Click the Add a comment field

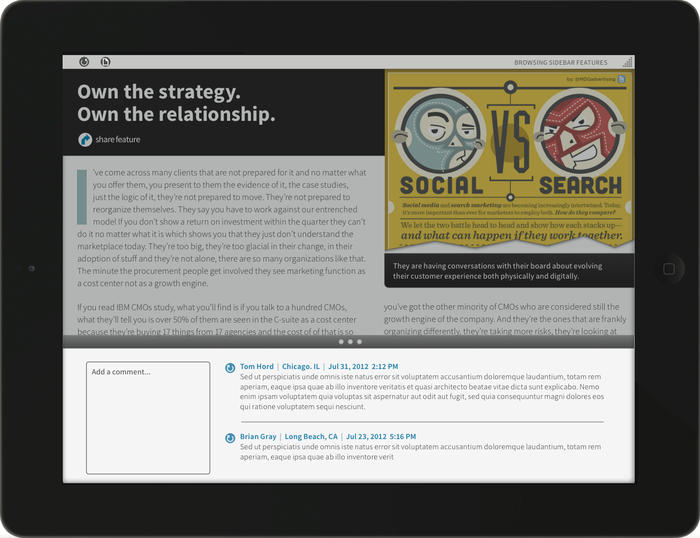click(x=148, y=417)
